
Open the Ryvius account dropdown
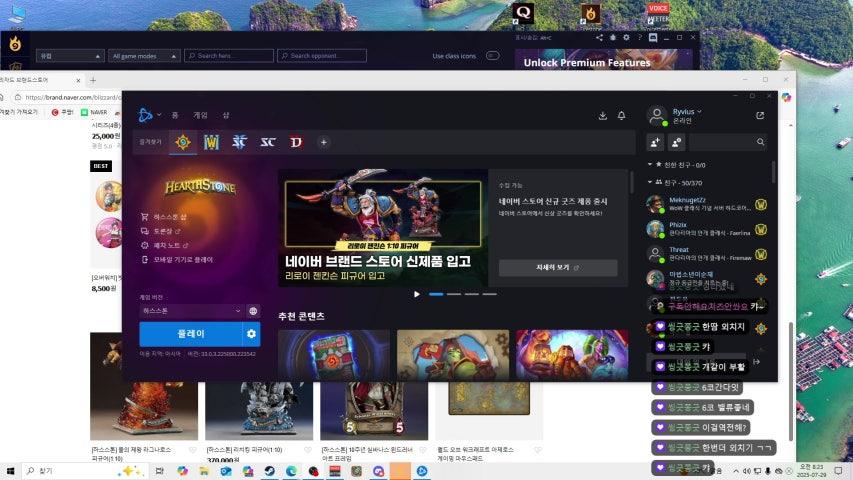[x=687, y=112]
